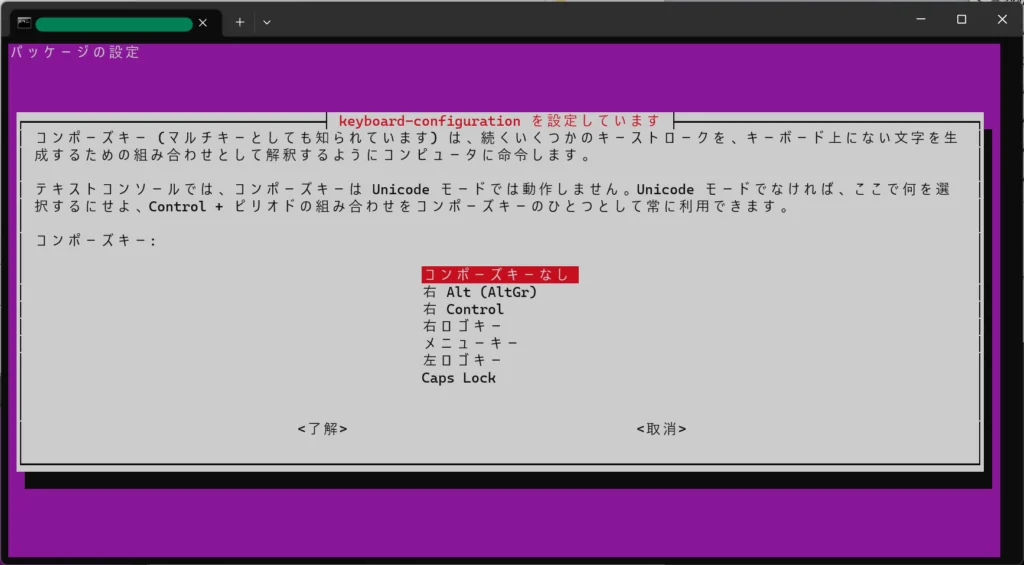The width and height of the screenshot is (1024, 565).
Task: Minimize the terminal window
Action: [x=920, y=20]
